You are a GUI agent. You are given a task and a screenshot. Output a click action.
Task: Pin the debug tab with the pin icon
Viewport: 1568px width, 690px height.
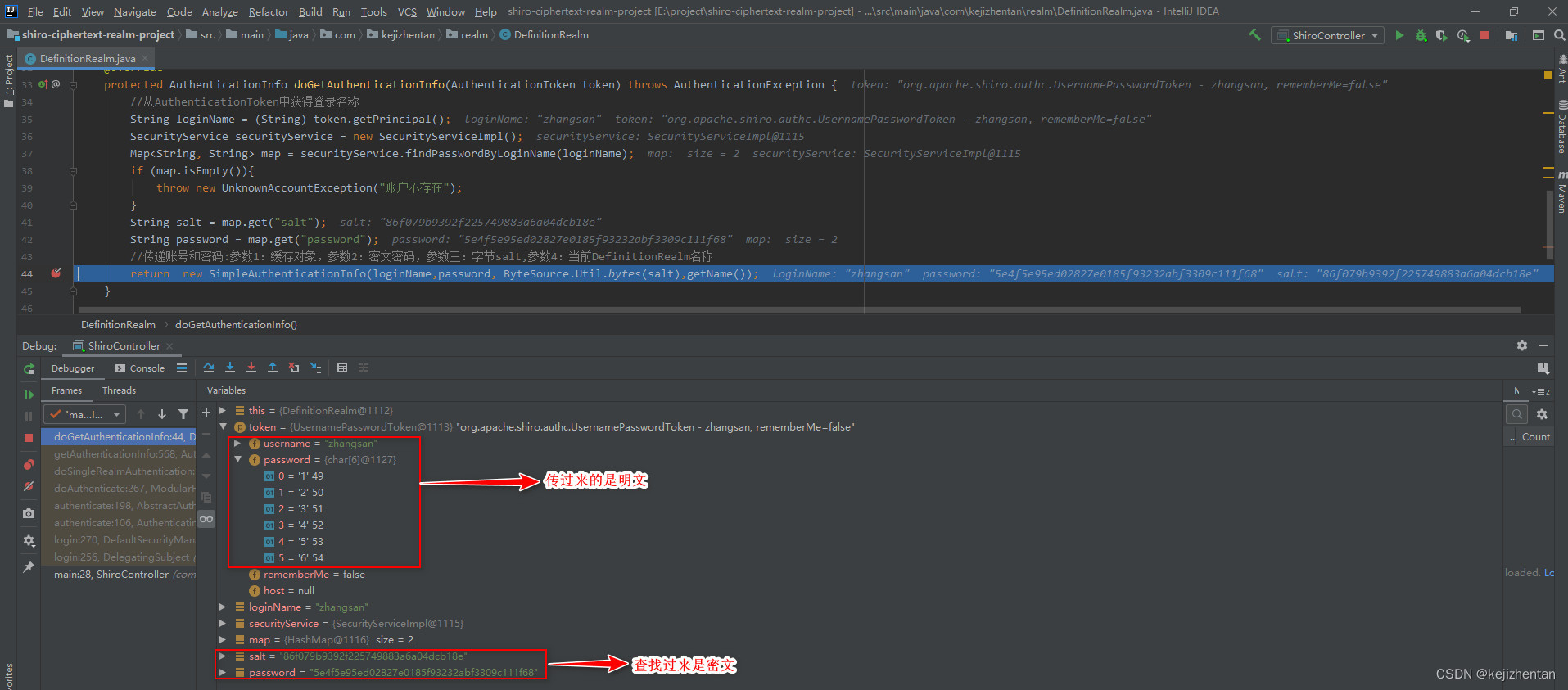[29, 566]
